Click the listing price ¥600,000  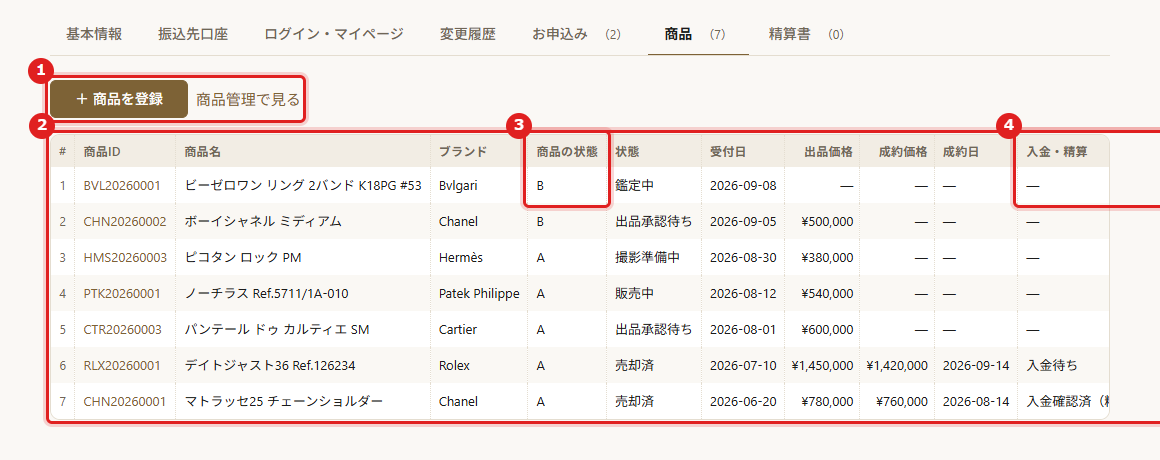click(x=827, y=330)
